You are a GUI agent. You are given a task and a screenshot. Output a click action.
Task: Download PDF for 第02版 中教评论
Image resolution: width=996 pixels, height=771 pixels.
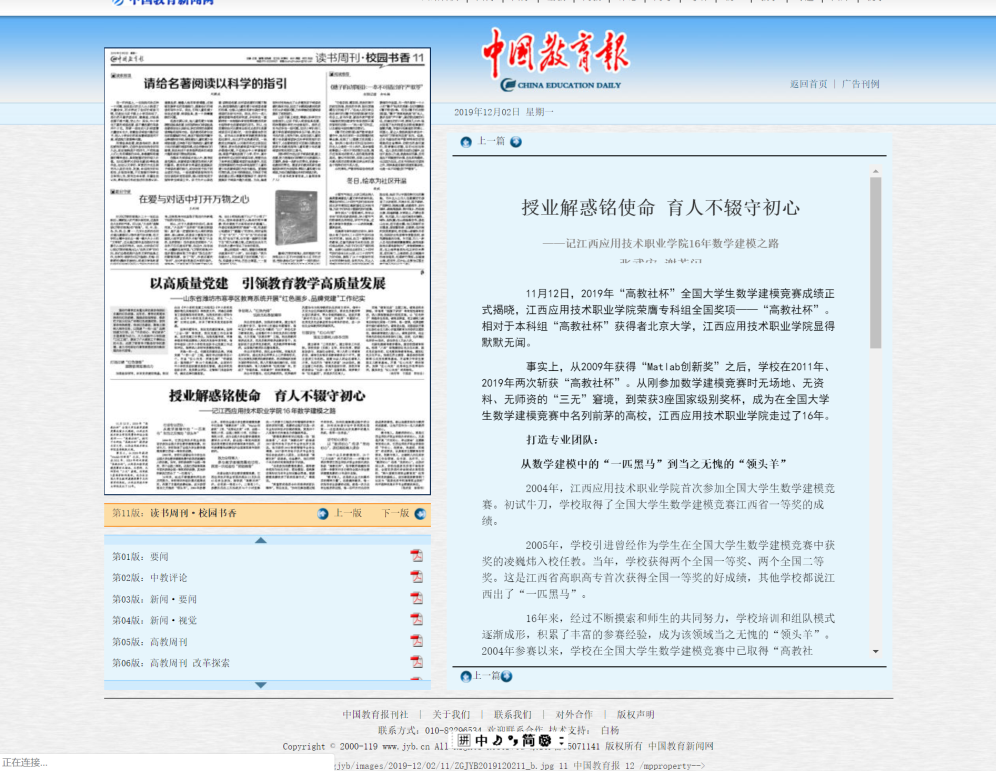point(417,577)
